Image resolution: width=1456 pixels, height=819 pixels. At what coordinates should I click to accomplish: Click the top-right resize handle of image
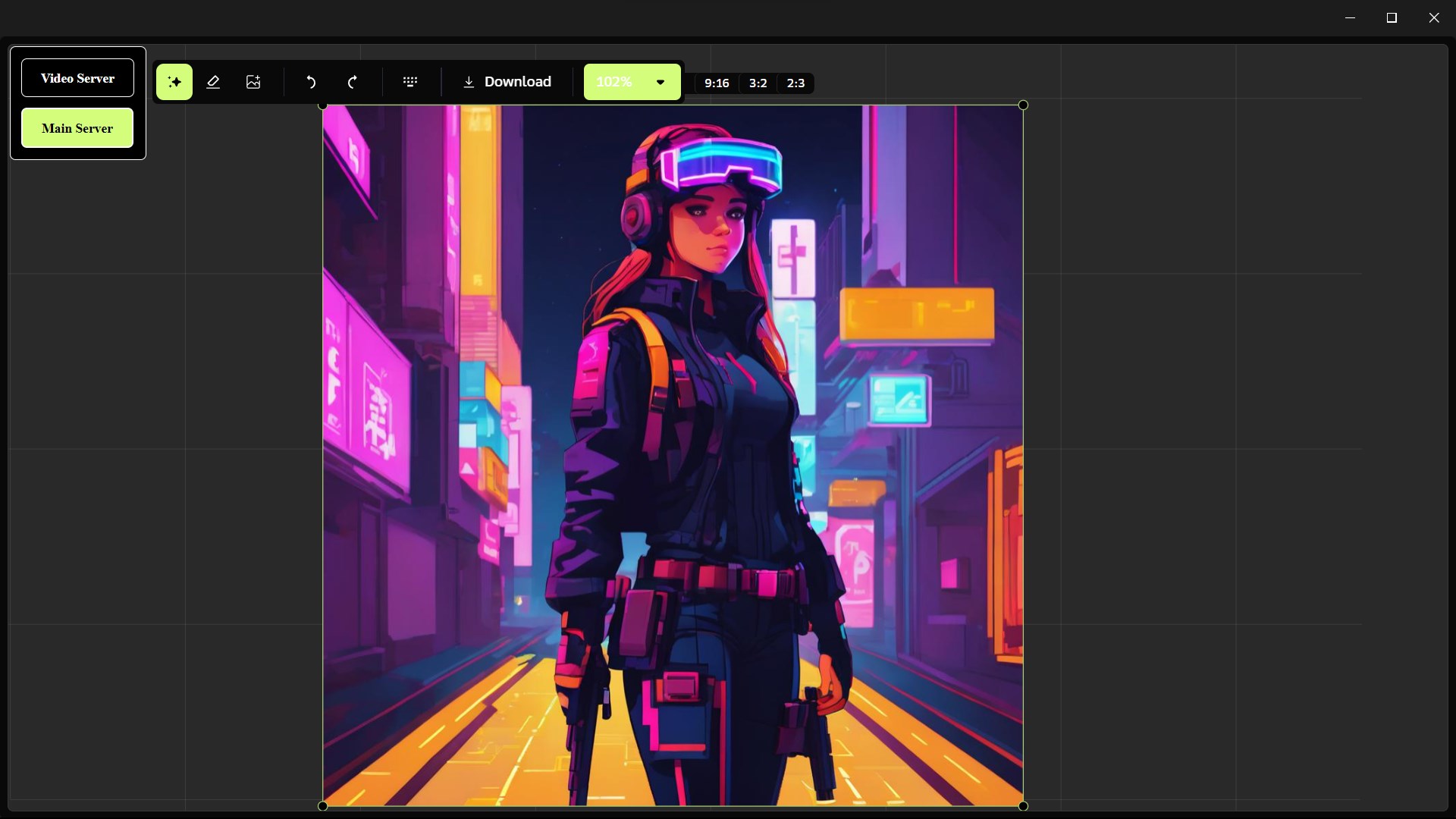click(1023, 105)
